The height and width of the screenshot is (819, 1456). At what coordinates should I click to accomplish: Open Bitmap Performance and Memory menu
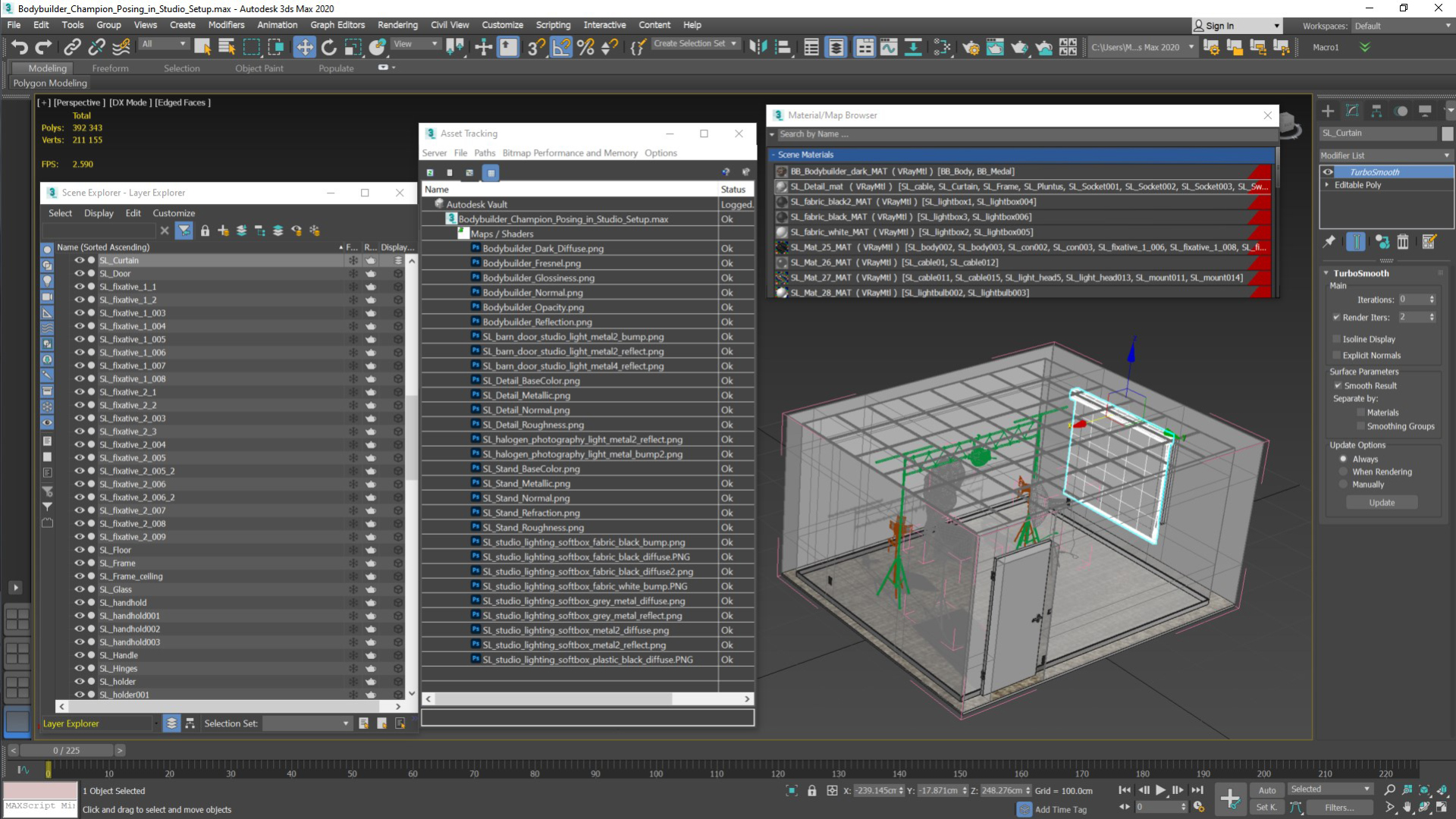570,153
